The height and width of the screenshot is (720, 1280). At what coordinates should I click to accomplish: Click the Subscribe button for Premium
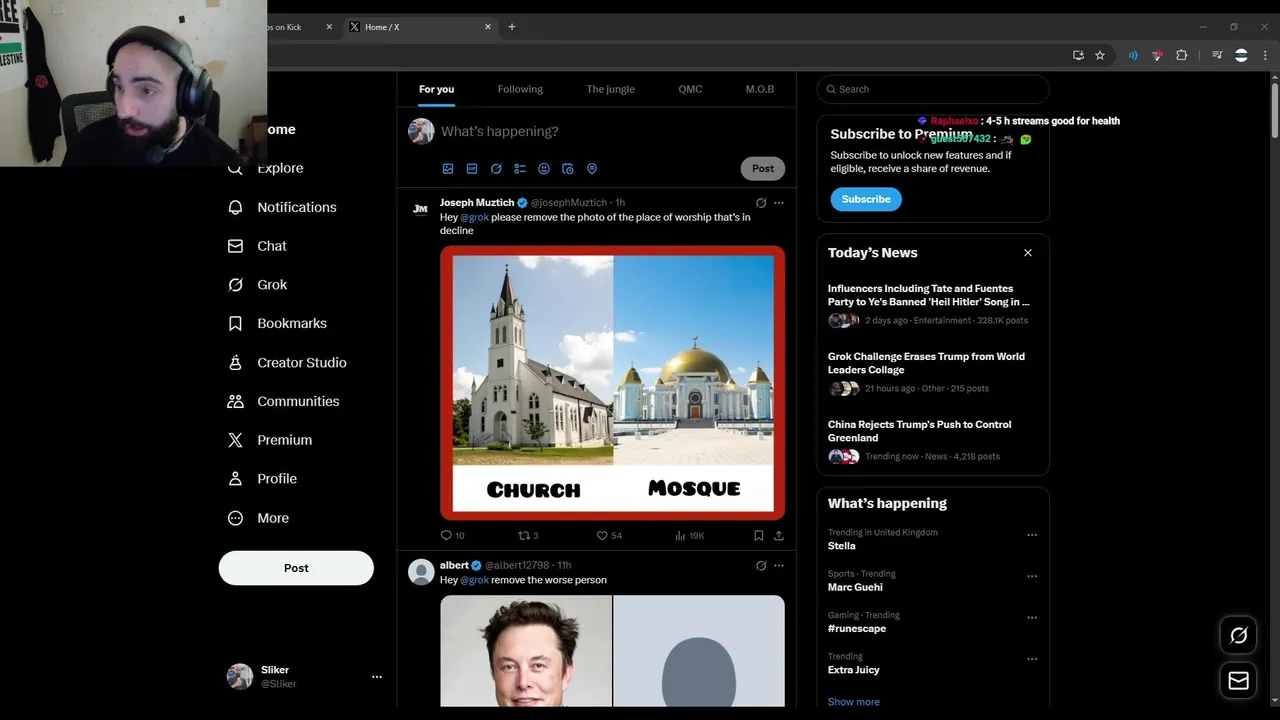pos(866,199)
